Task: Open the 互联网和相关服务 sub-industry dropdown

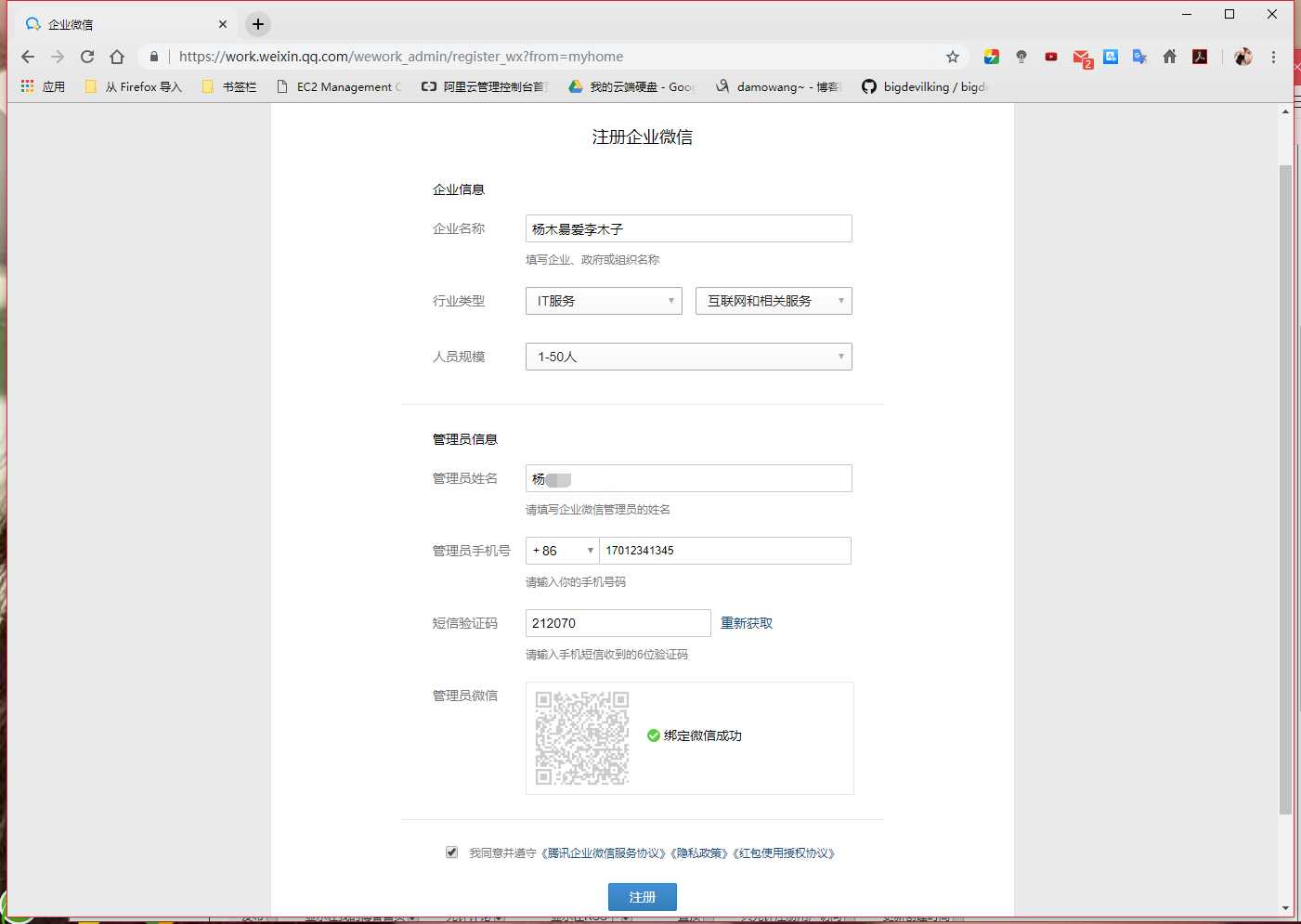Action: 774,301
